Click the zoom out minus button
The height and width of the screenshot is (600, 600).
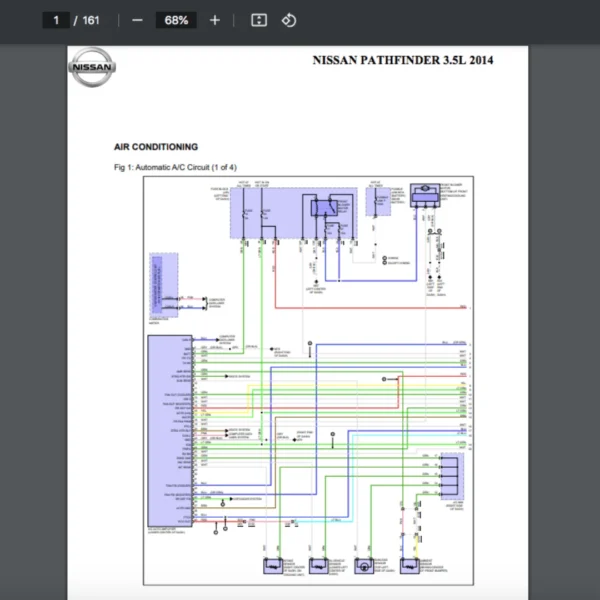point(137,20)
